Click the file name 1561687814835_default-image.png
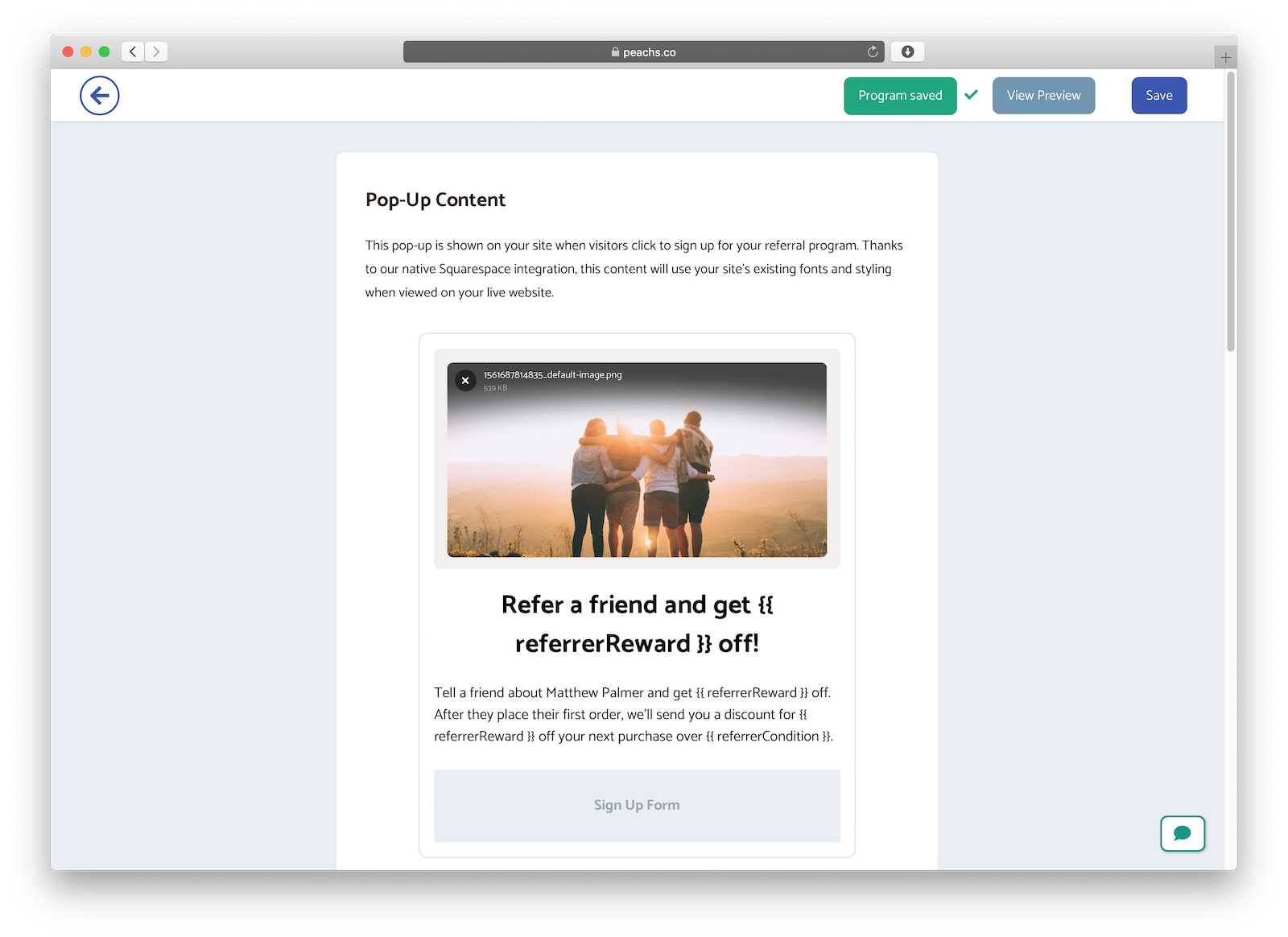The height and width of the screenshot is (937, 1288). pos(552,375)
